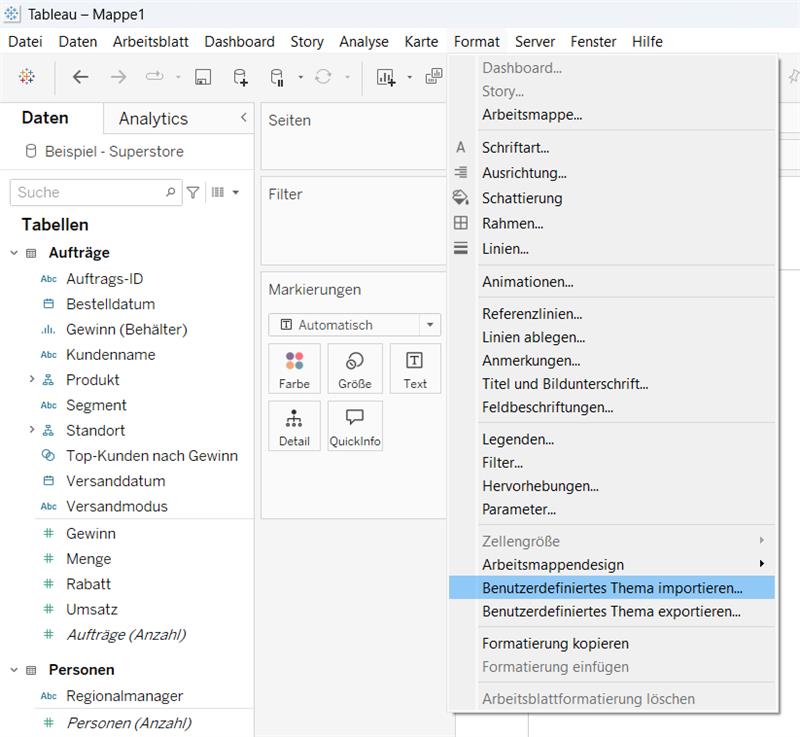Select the Kundenname dimension field

pos(111,354)
